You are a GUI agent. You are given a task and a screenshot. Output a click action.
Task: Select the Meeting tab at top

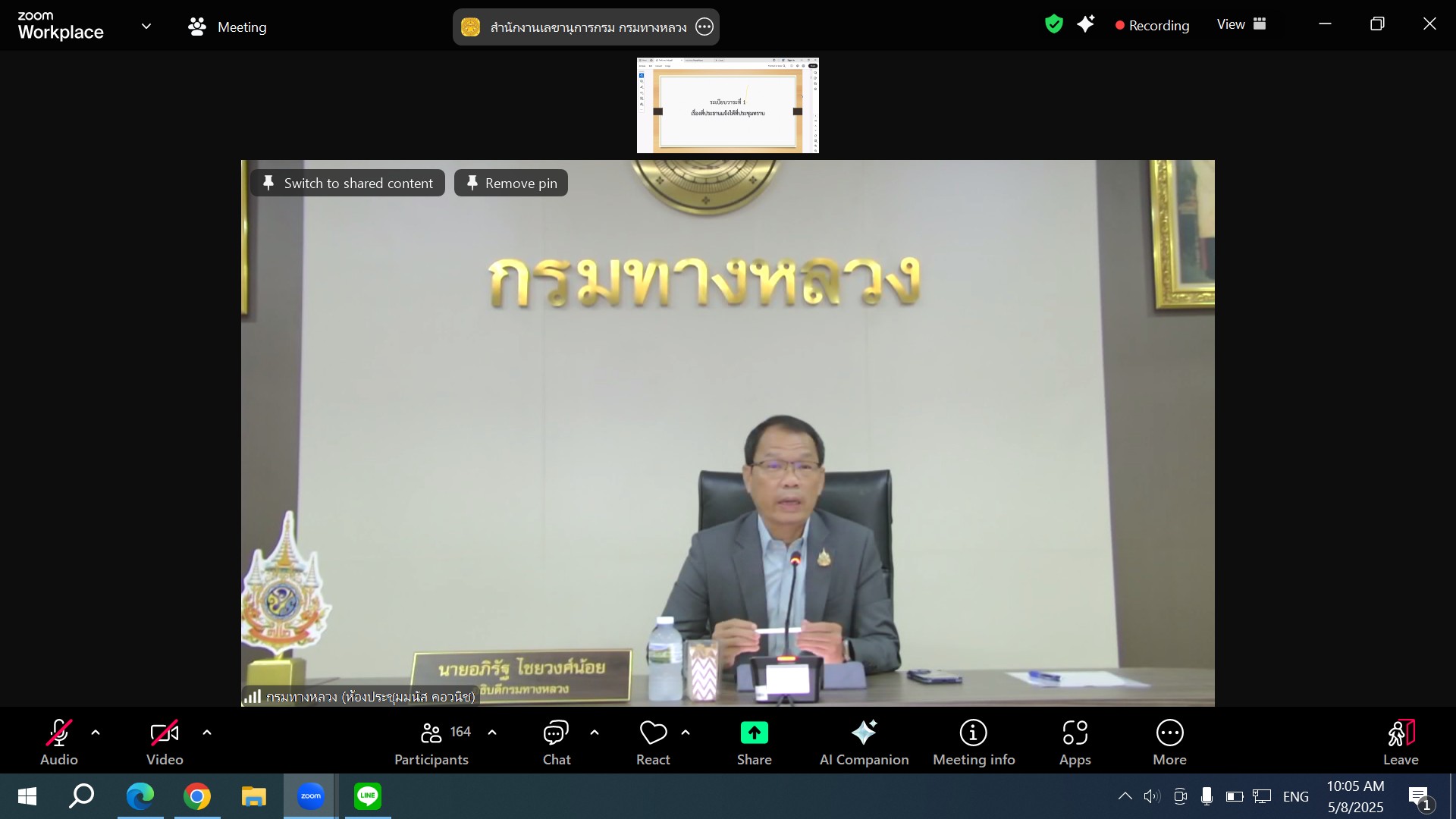tap(227, 27)
